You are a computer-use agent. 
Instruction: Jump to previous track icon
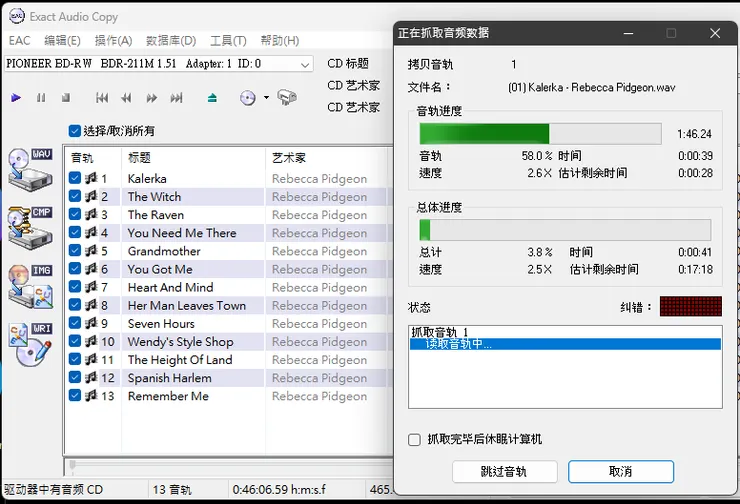[101, 98]
